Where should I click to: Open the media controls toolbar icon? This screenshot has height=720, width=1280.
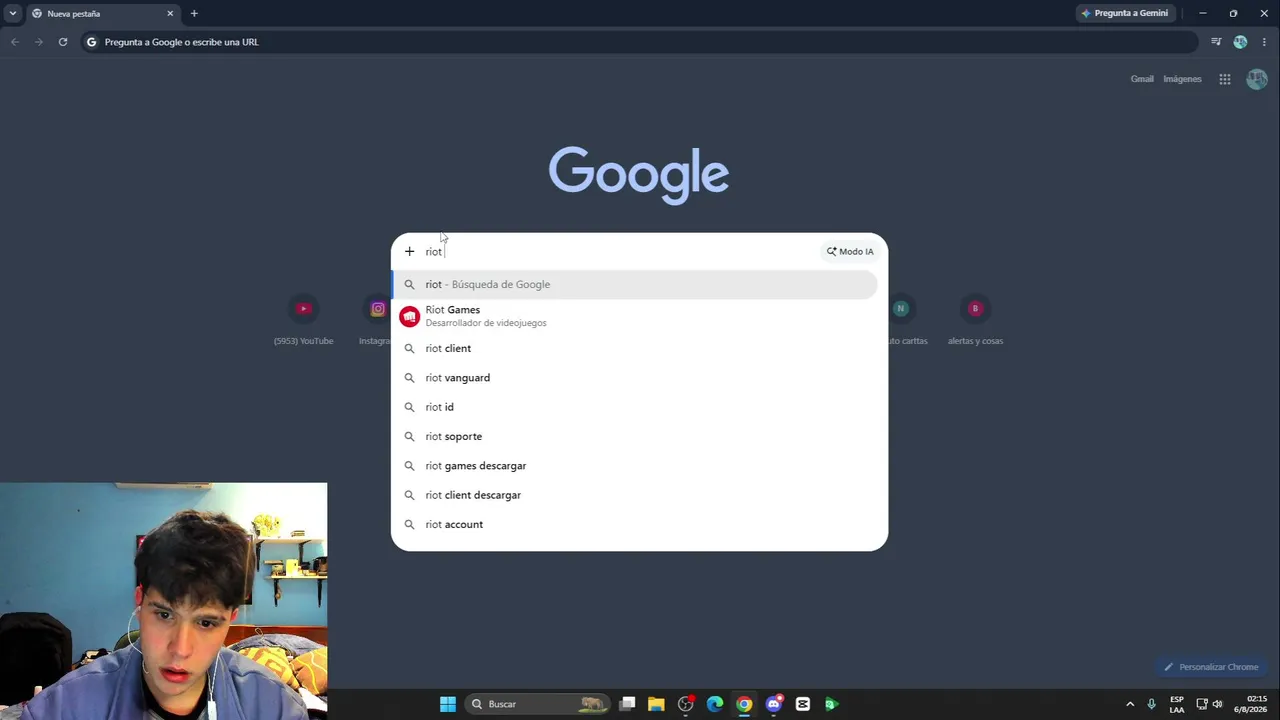[1216, 42]
